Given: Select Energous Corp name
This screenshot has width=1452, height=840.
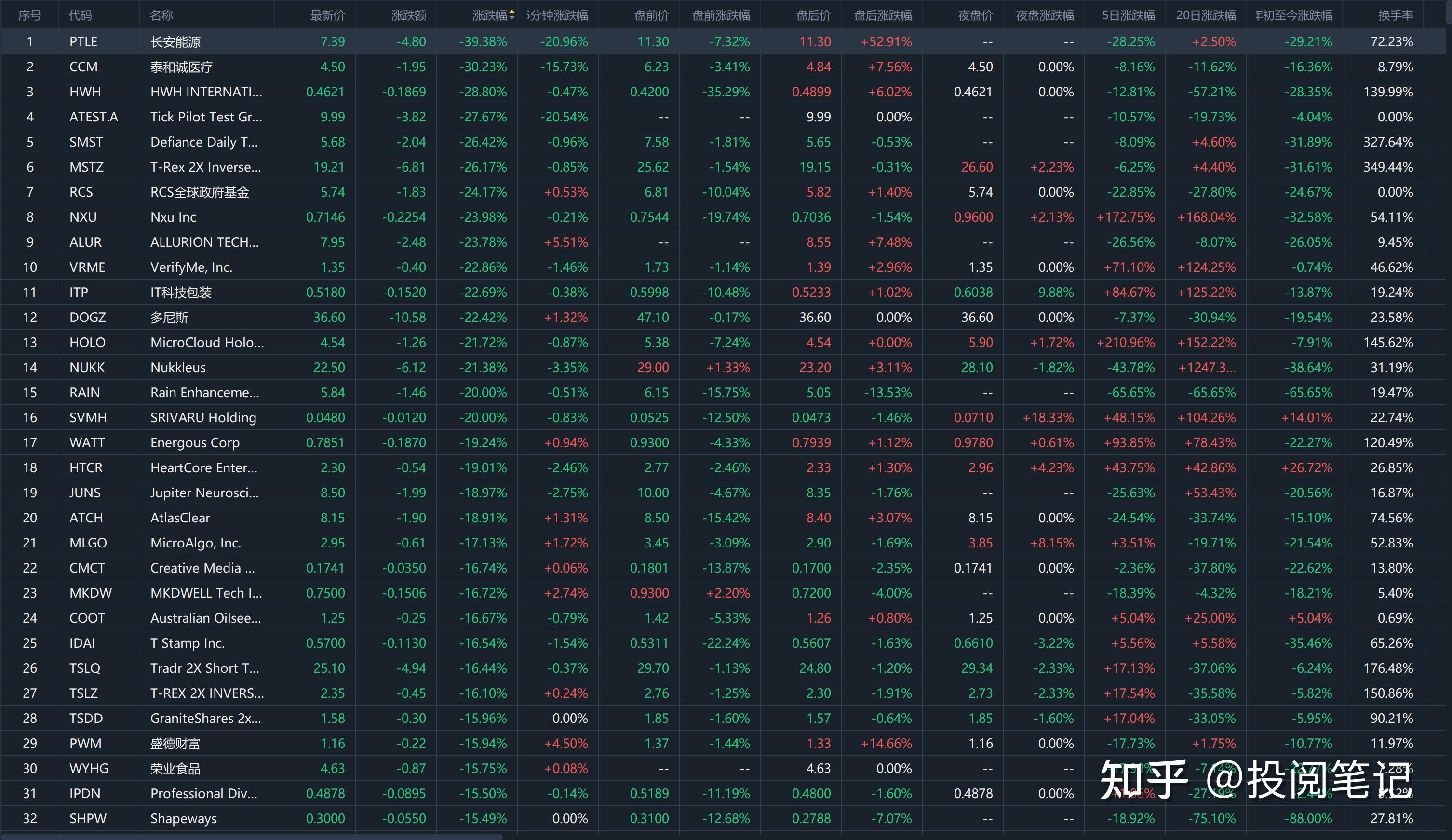Looking at the screenshot, I should pyautogui.click(x=195, y=443).
